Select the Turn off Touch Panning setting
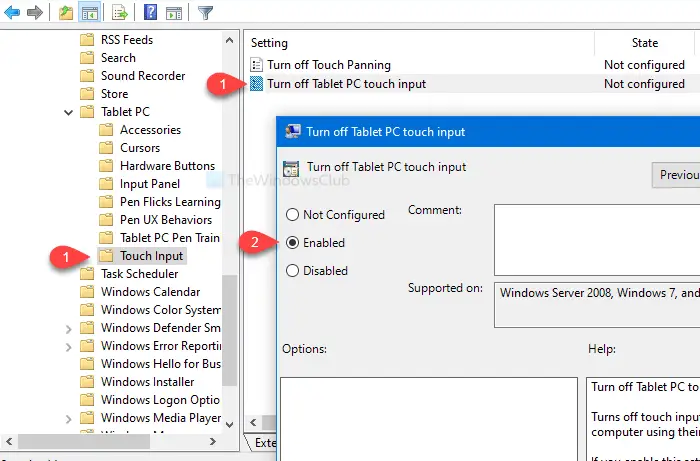Image resolution: width=700 pixels, height=461 pixels. (x=329, y=65)
